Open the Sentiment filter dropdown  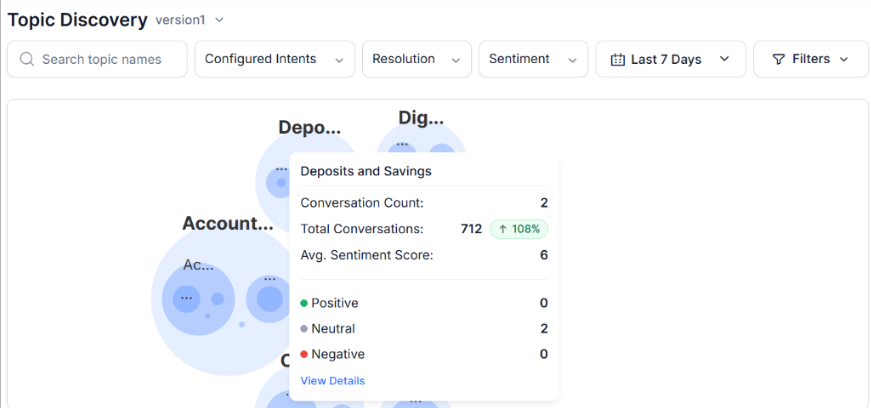533,60
